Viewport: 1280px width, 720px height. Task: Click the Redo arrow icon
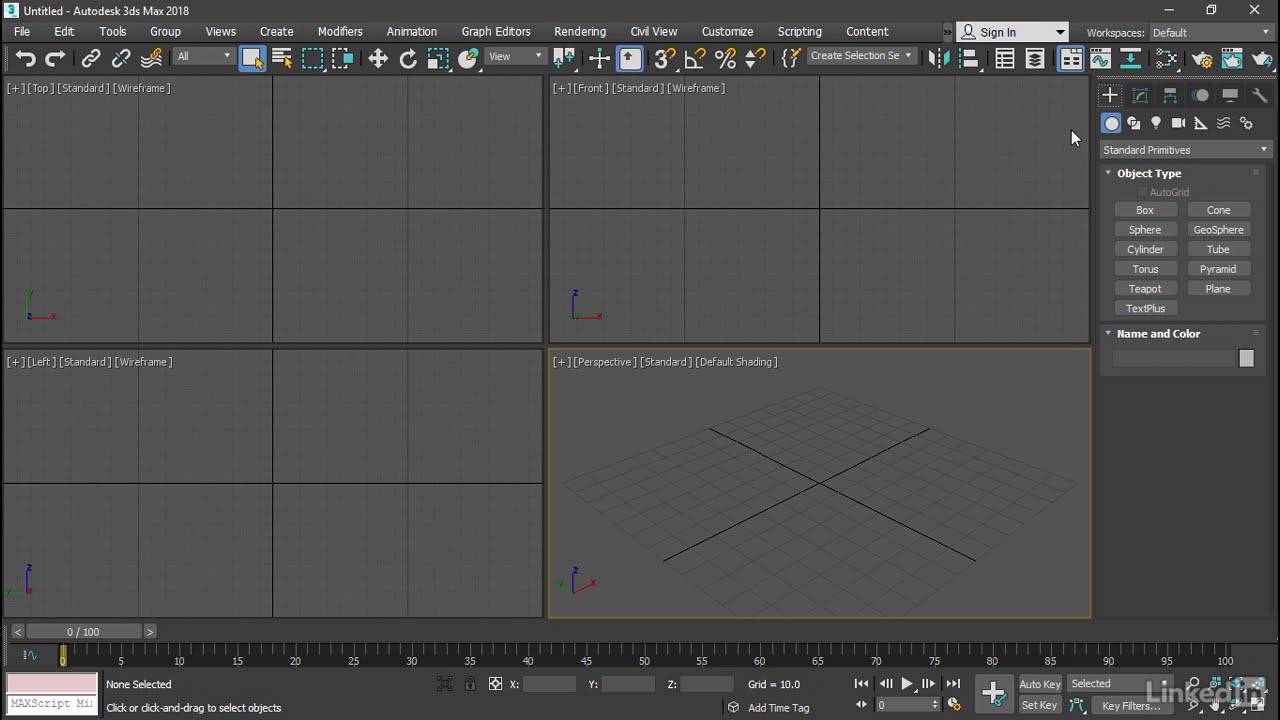pos(56,59)
